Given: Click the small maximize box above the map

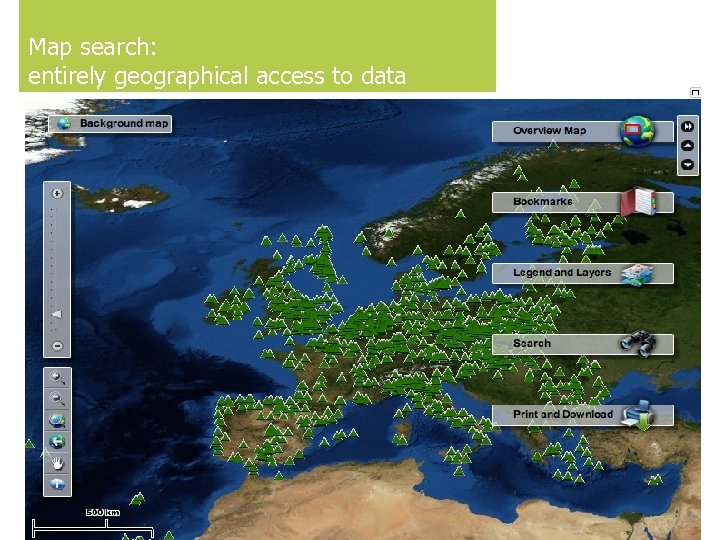Looking at the screenshot, I should 695,93.
